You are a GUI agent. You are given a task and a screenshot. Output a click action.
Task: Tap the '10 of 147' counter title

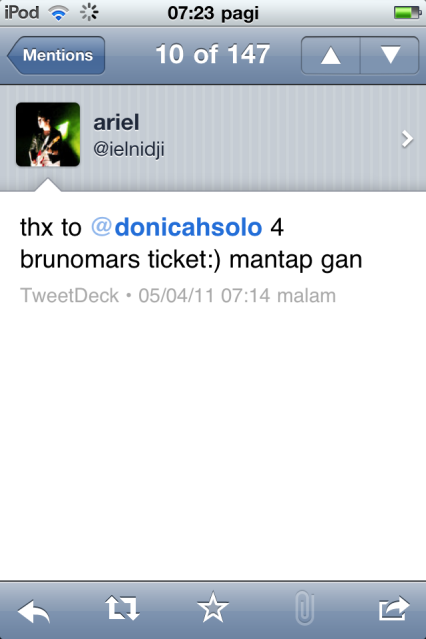(x=213, y=54)
